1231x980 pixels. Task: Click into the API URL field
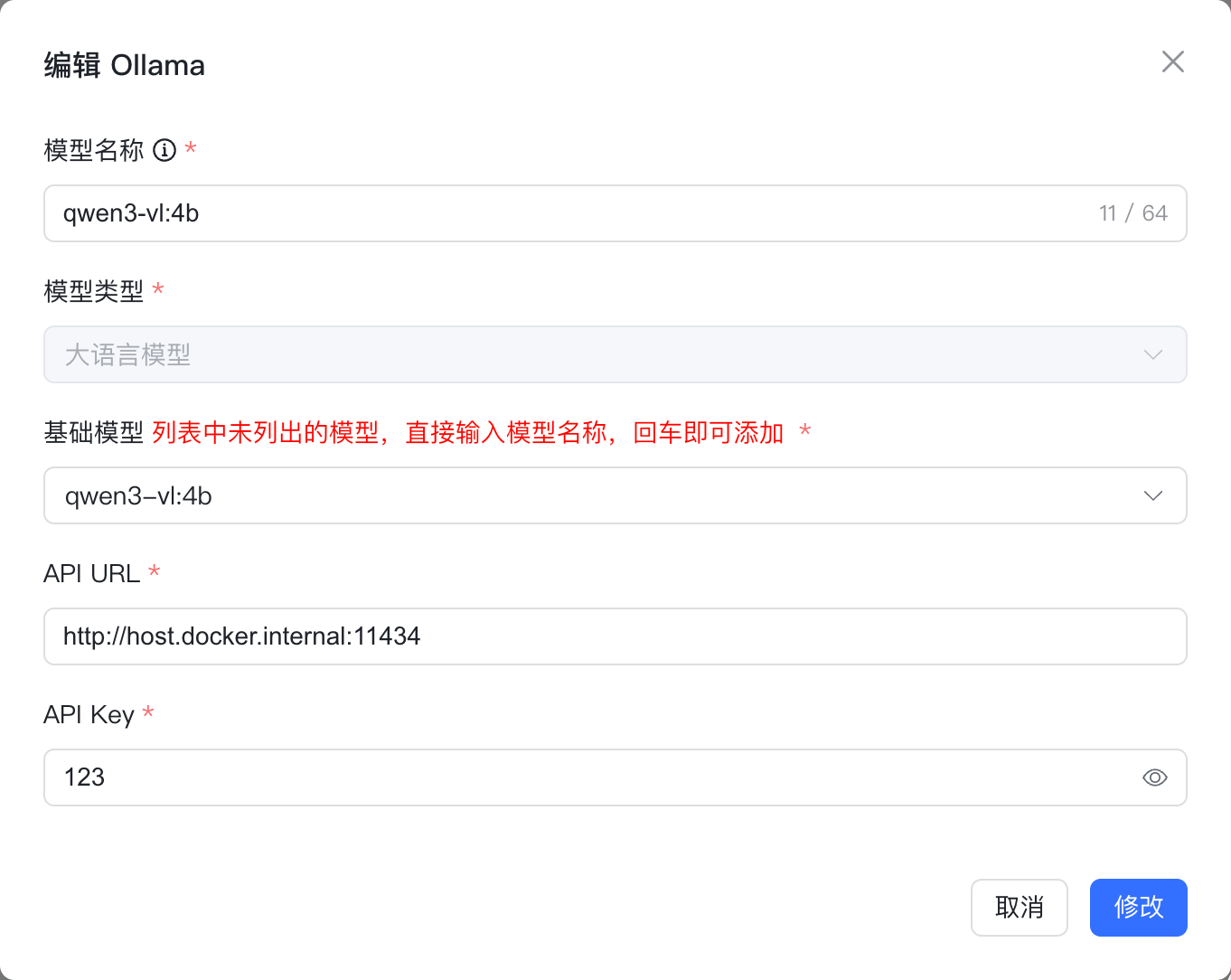(615, 636)
